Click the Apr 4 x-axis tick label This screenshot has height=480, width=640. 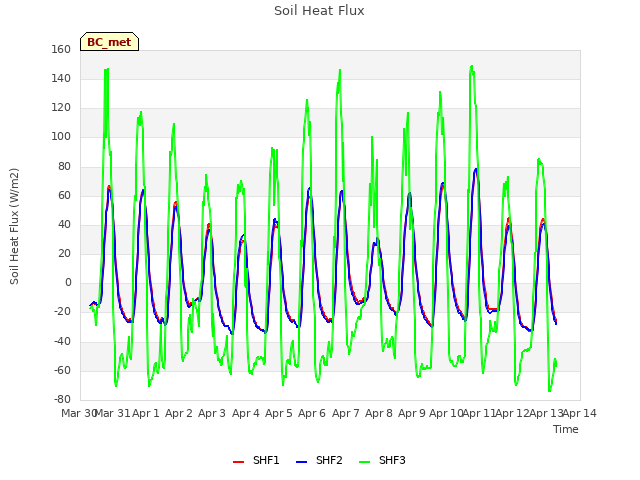click(x=246, y=413)
